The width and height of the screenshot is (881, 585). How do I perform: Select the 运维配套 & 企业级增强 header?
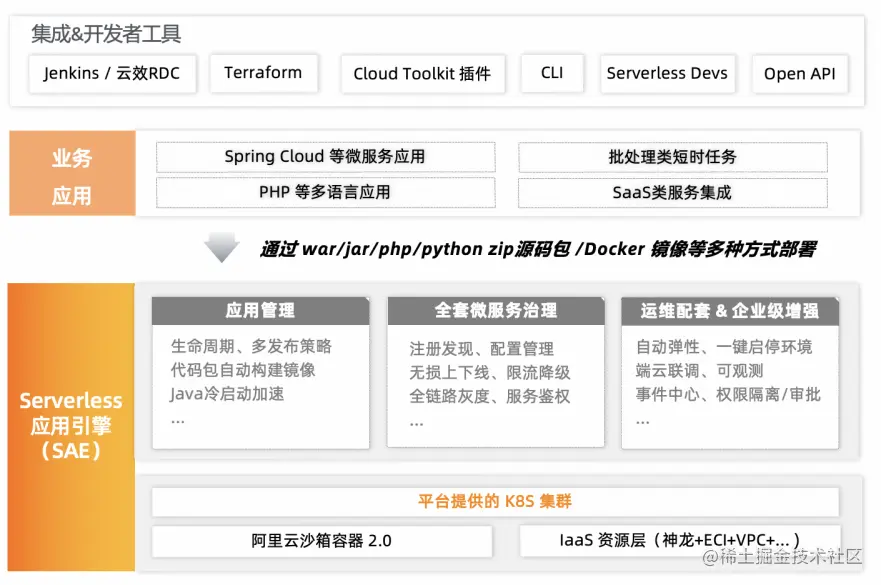(x=730, y=311)
